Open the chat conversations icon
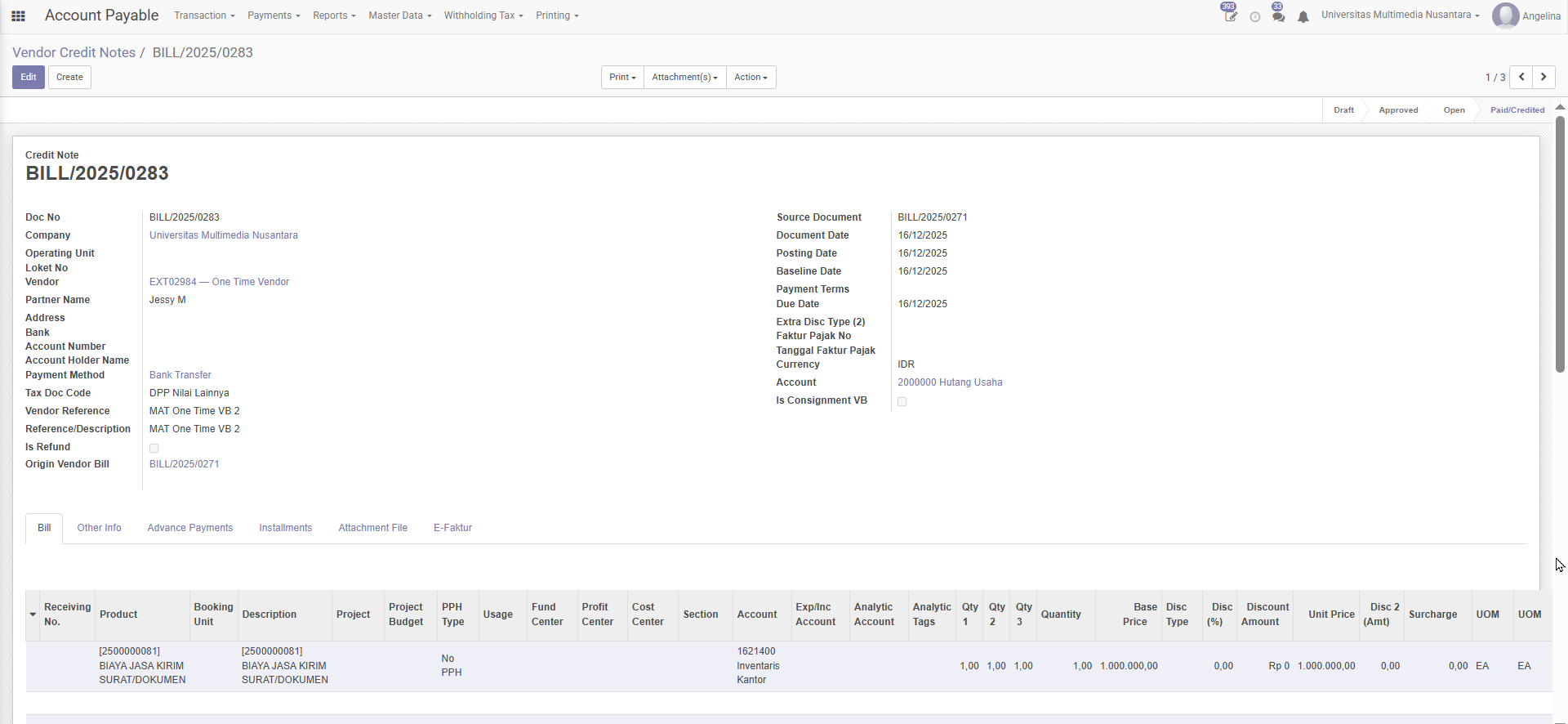 tap(1278, 16)
